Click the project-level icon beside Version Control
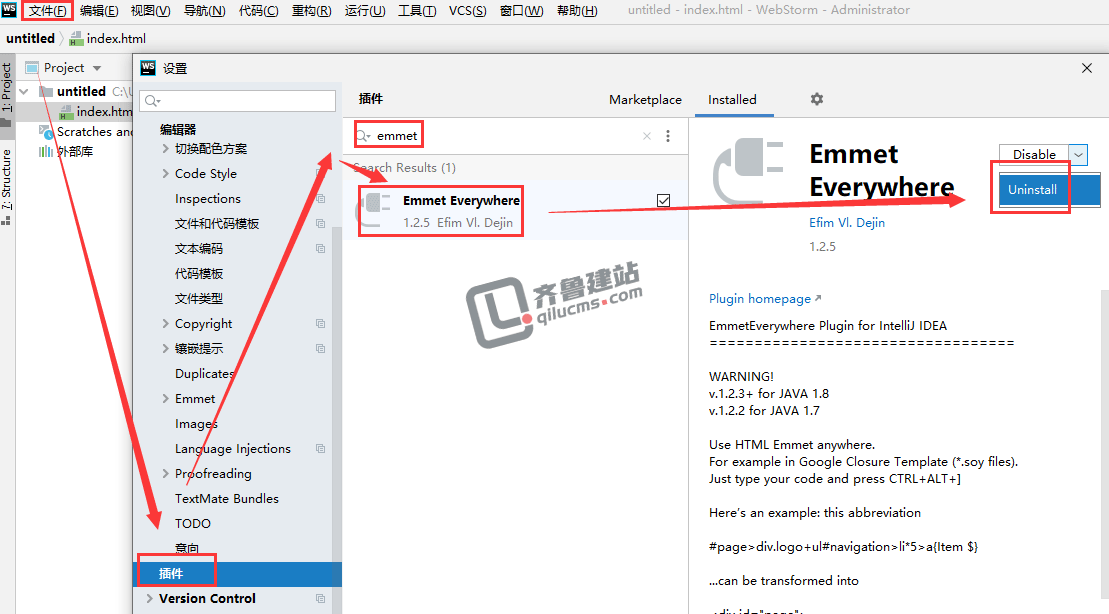Viewport: 1109px width, 614px height. (320, 598)
